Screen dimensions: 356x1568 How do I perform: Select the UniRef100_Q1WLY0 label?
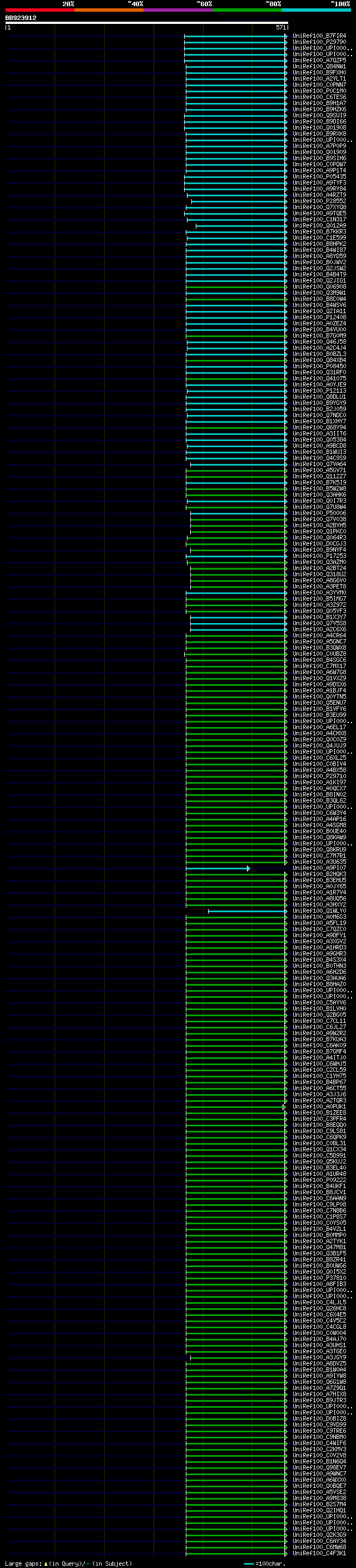(319, 911)
